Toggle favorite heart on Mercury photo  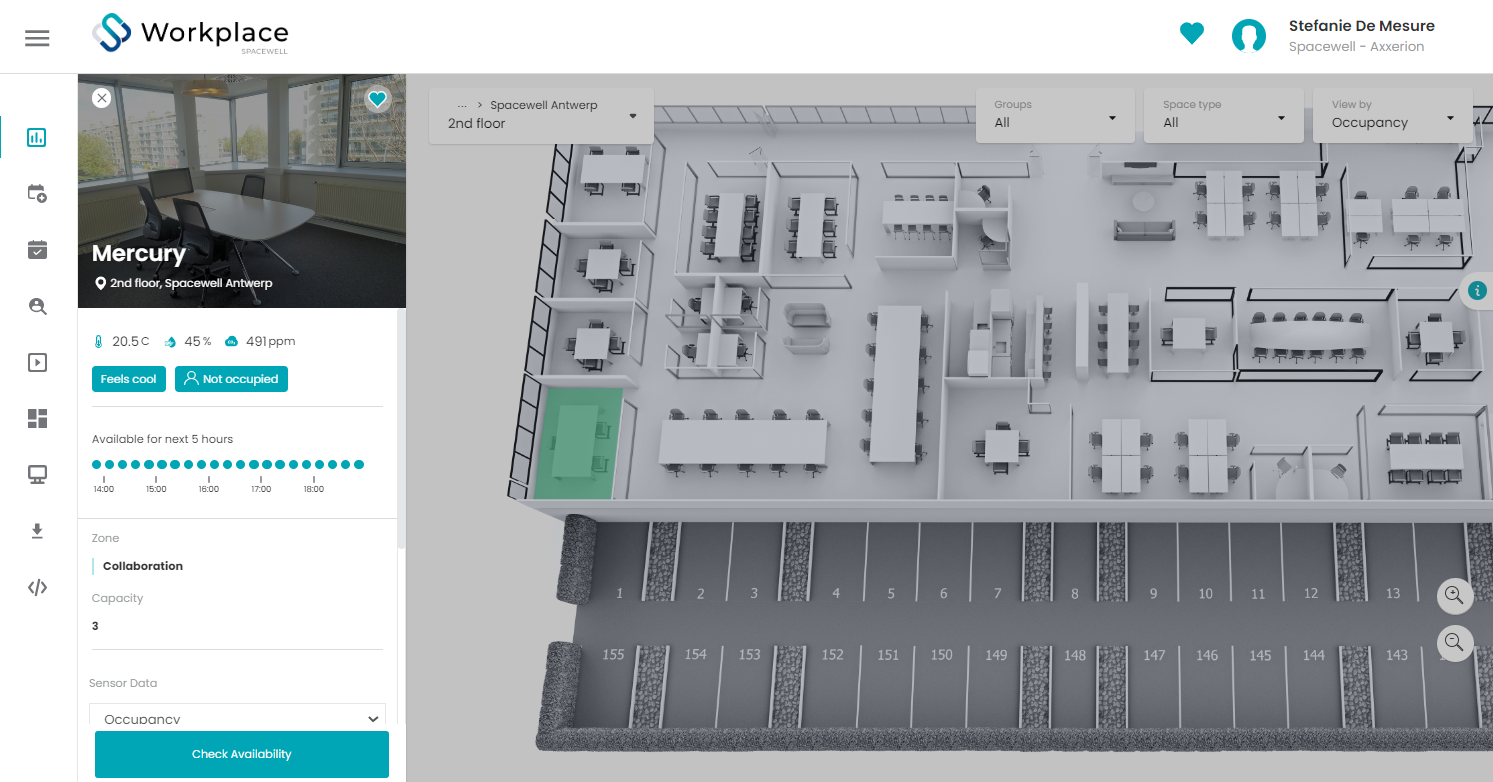[377, 99]
